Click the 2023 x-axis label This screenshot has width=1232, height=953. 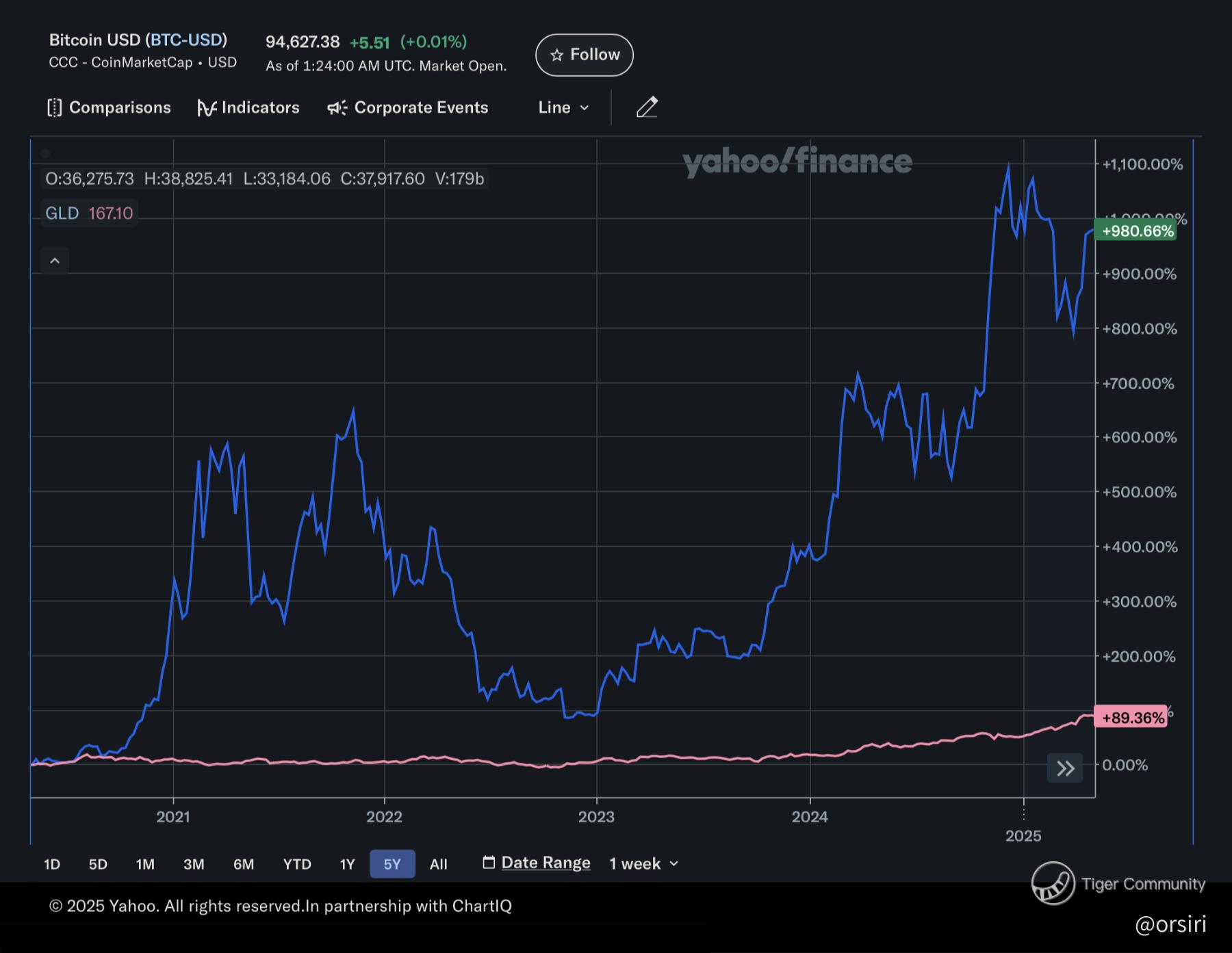point(596,816)
